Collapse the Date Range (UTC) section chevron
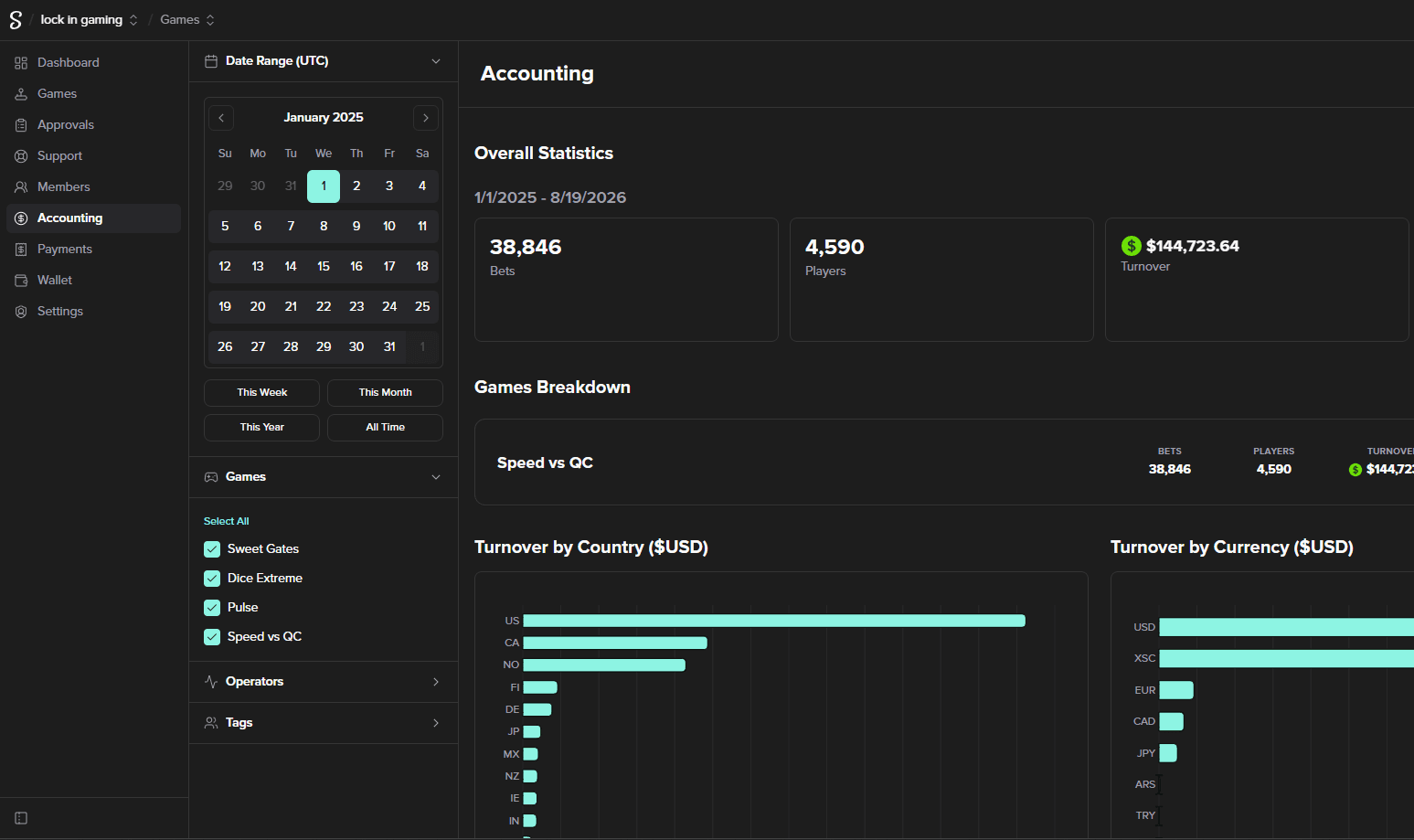 click(436, 61)
